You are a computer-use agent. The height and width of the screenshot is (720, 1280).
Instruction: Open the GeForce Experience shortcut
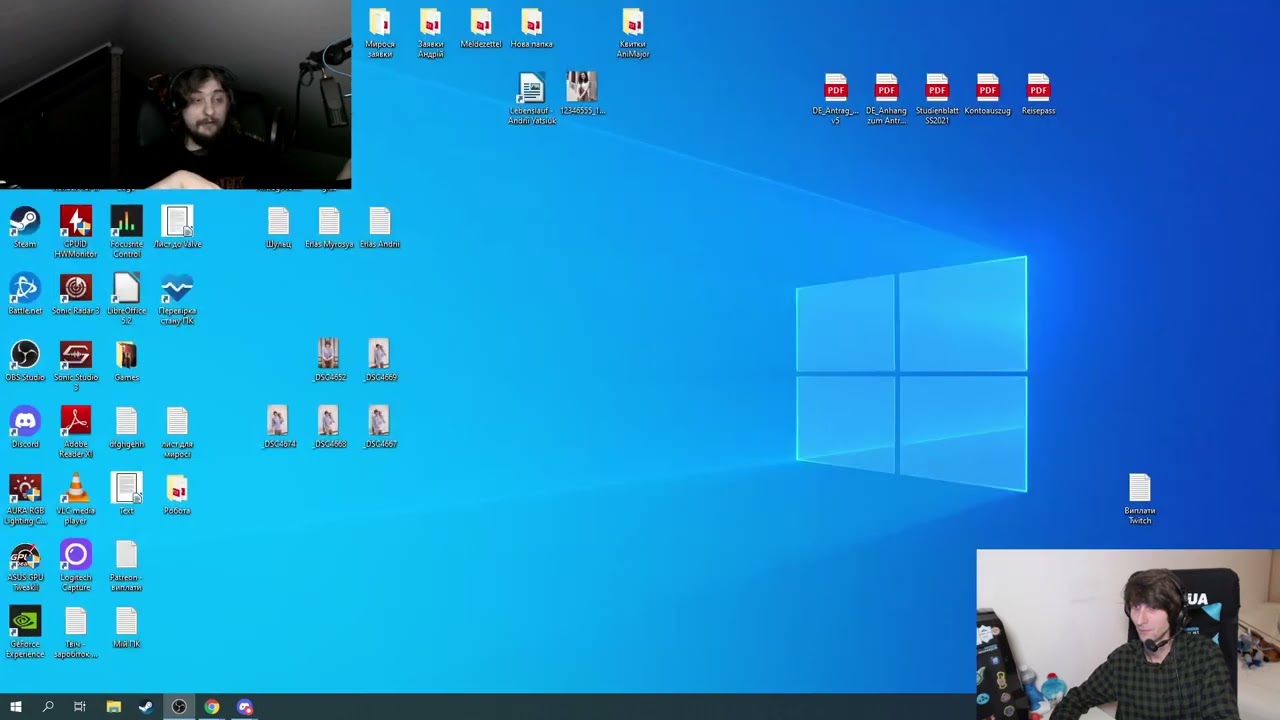coord(25,632)
